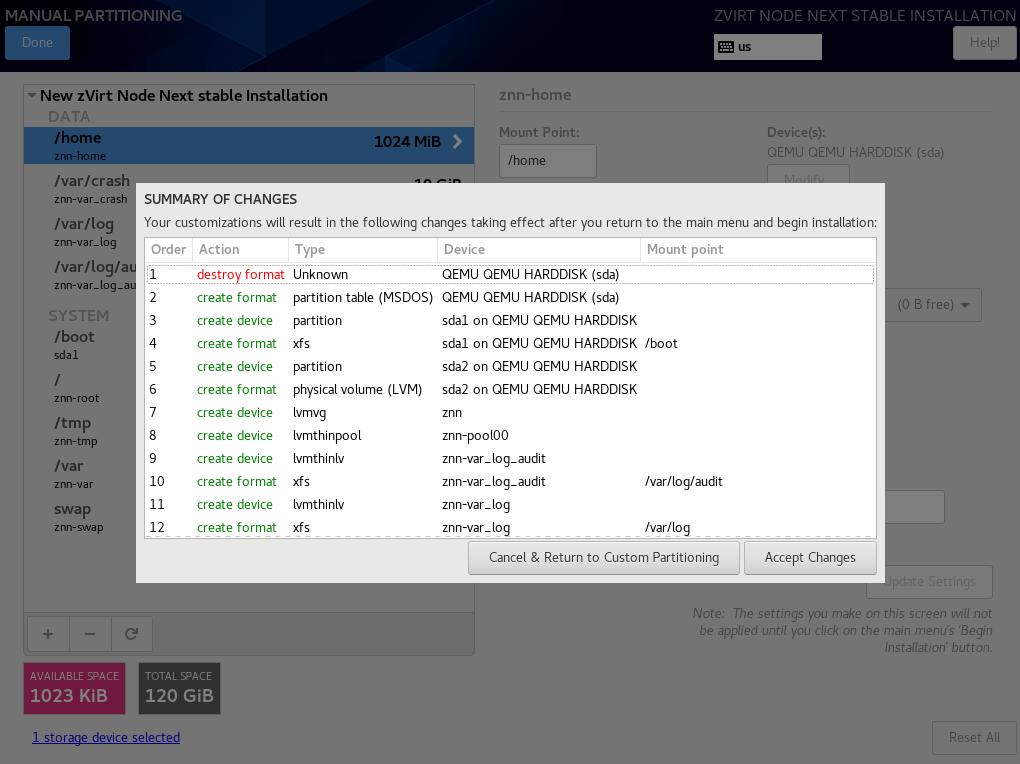Select the / znn-root partition entry
The image size is (1020, 764).
[80, 388]
